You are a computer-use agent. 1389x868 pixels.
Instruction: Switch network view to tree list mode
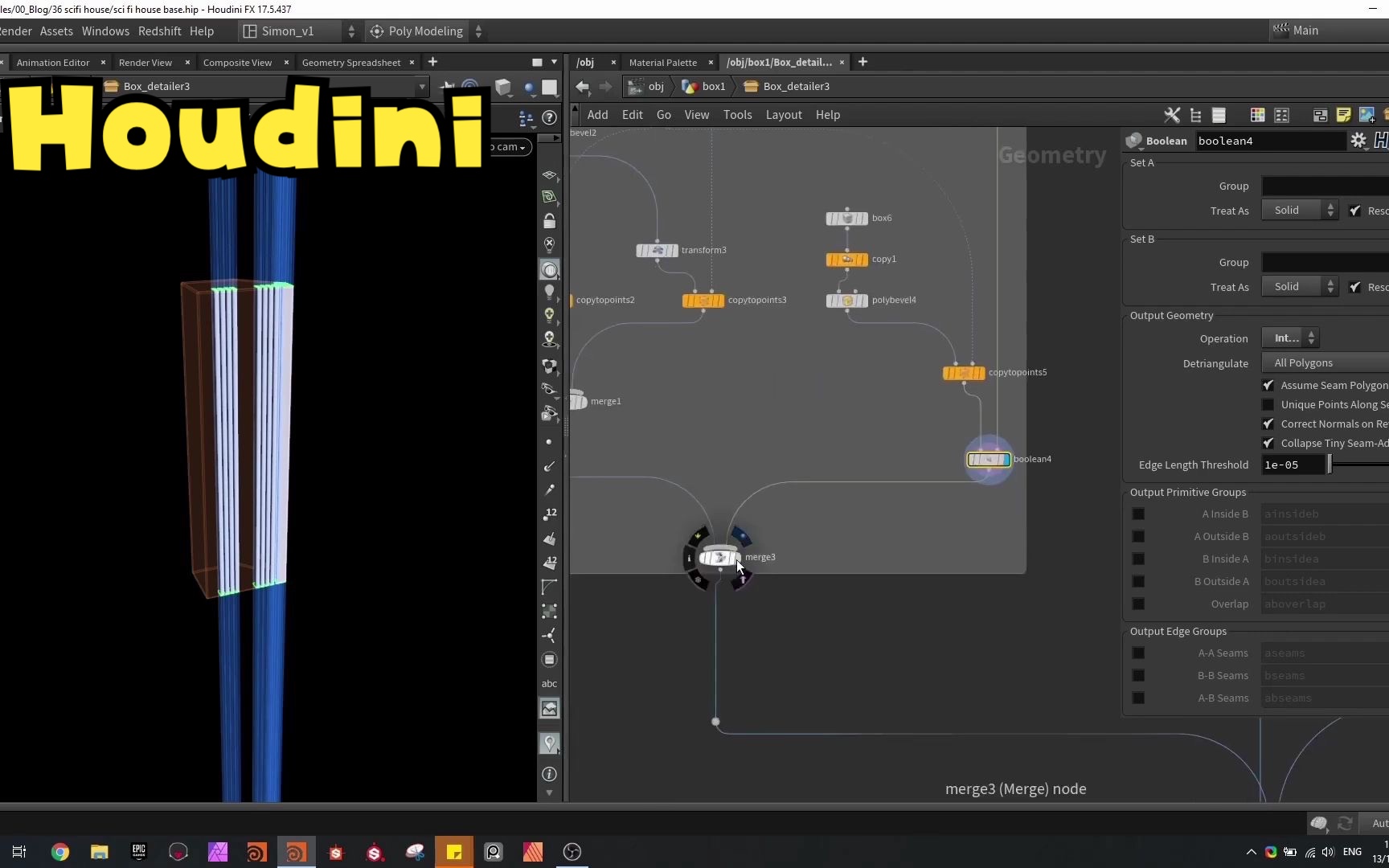pos(1196,115)
